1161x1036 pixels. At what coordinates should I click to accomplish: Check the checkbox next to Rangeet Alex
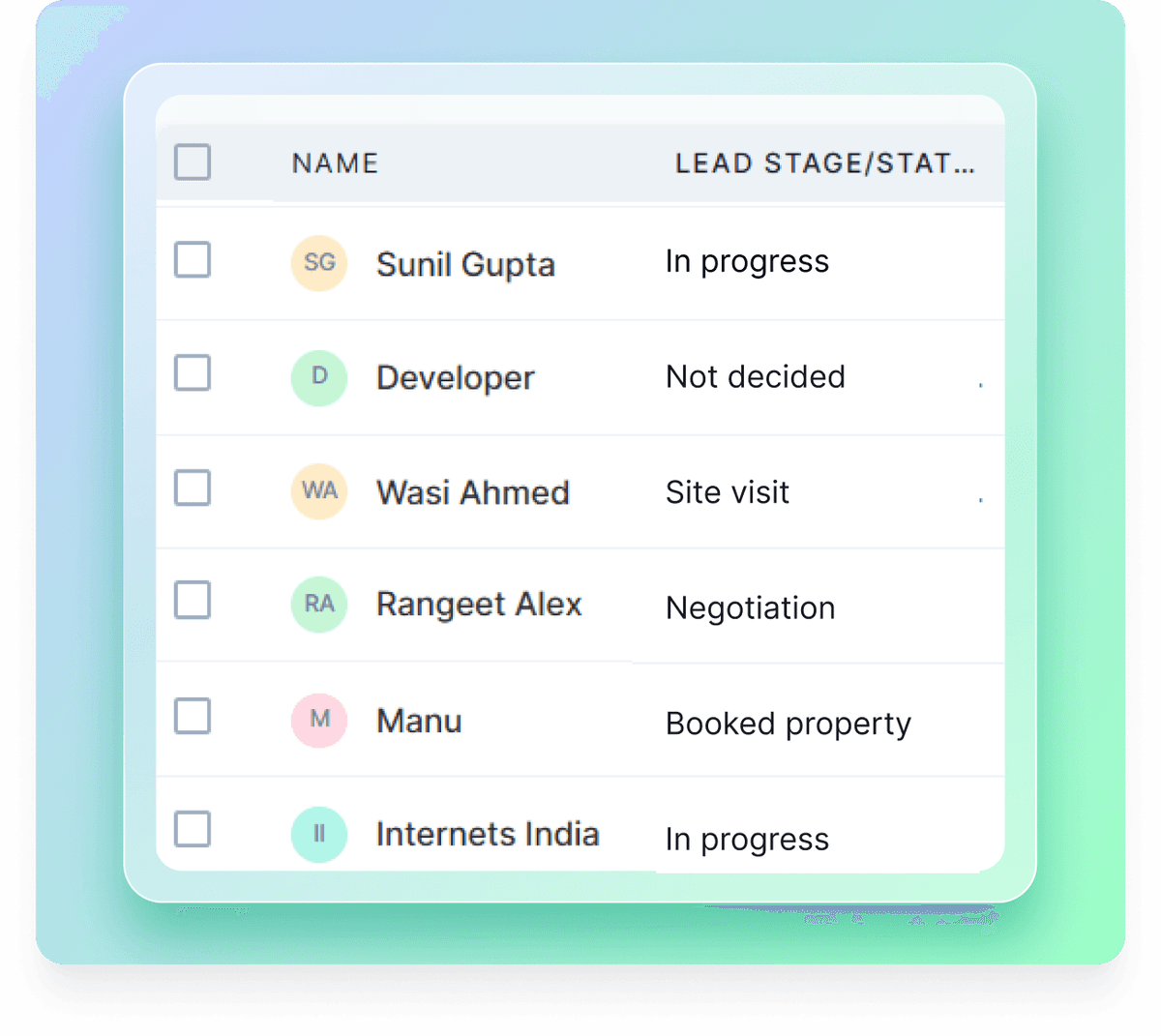click(192, 600)
